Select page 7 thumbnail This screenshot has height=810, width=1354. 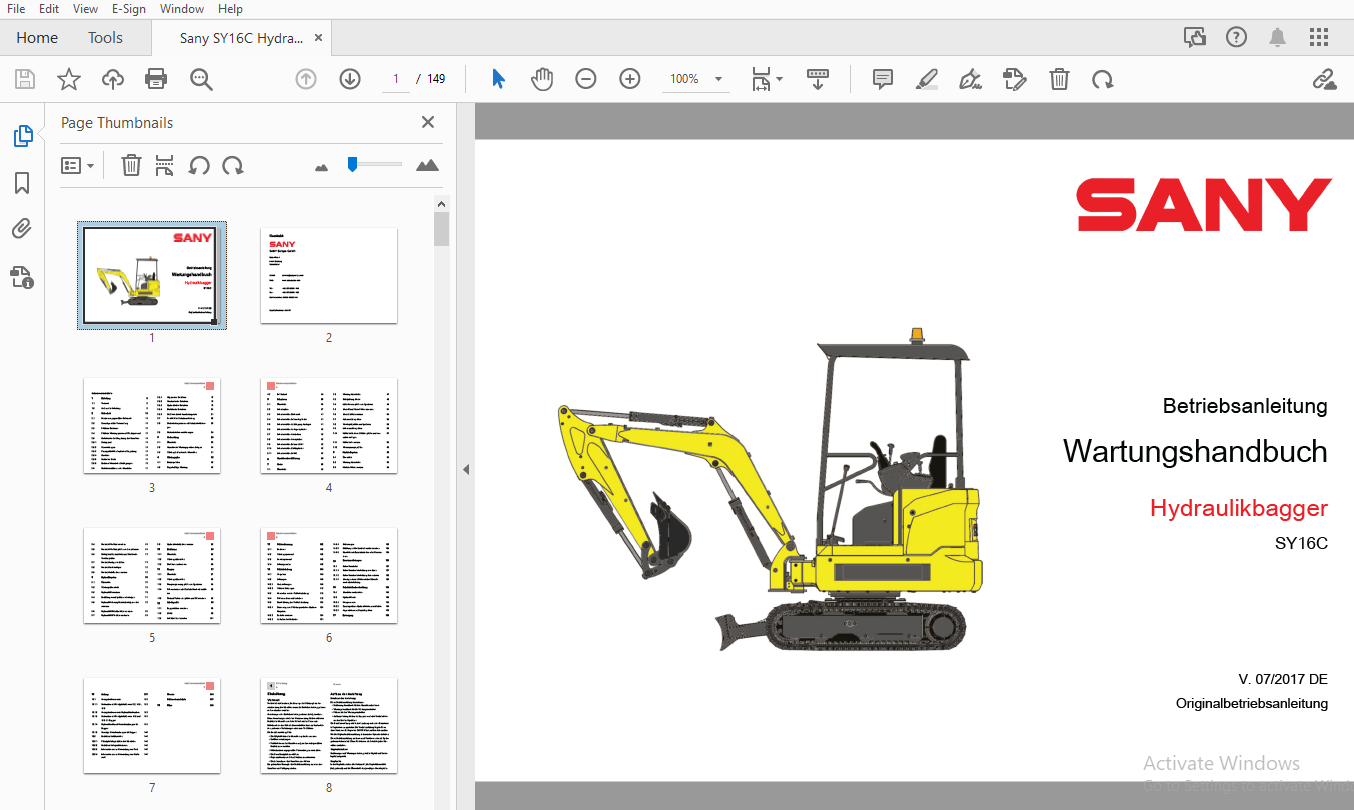click(x=152, y=726)
